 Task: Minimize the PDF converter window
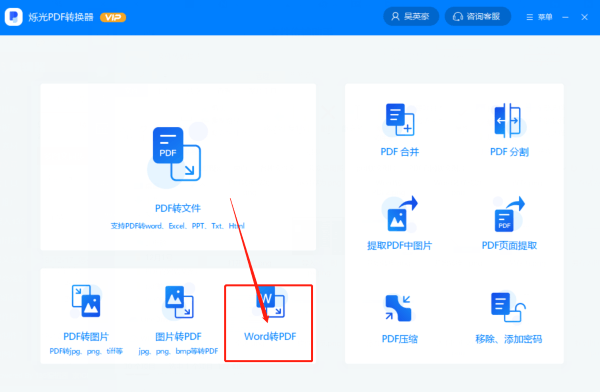pyautogui.click(x=565, y=17)
